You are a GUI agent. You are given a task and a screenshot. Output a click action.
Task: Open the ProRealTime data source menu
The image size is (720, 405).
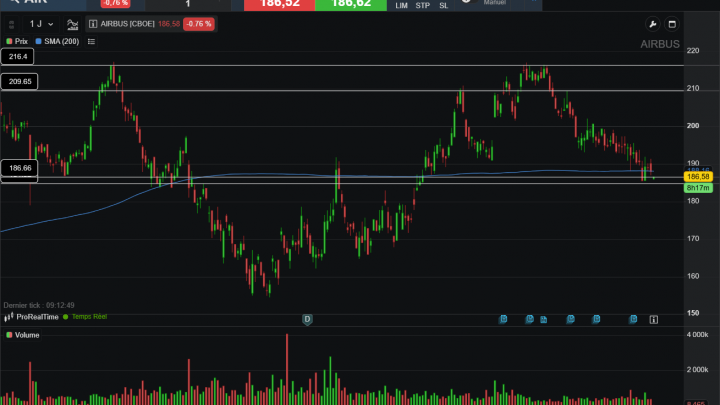(31, 317)
